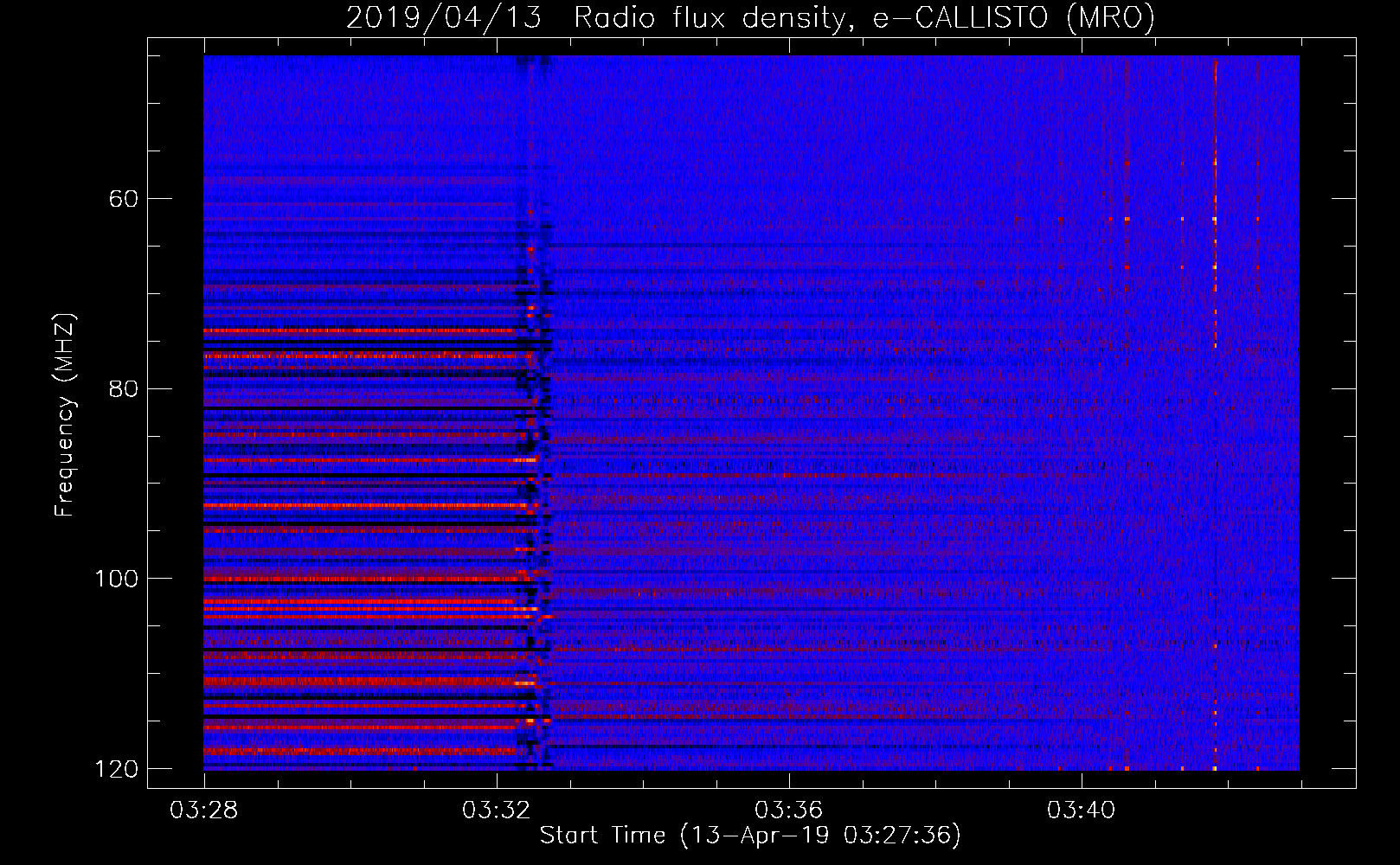This screenshot has height=865, width=1400.
Task: Click the 03:40 time tick label
Action: click(1082, 811)
